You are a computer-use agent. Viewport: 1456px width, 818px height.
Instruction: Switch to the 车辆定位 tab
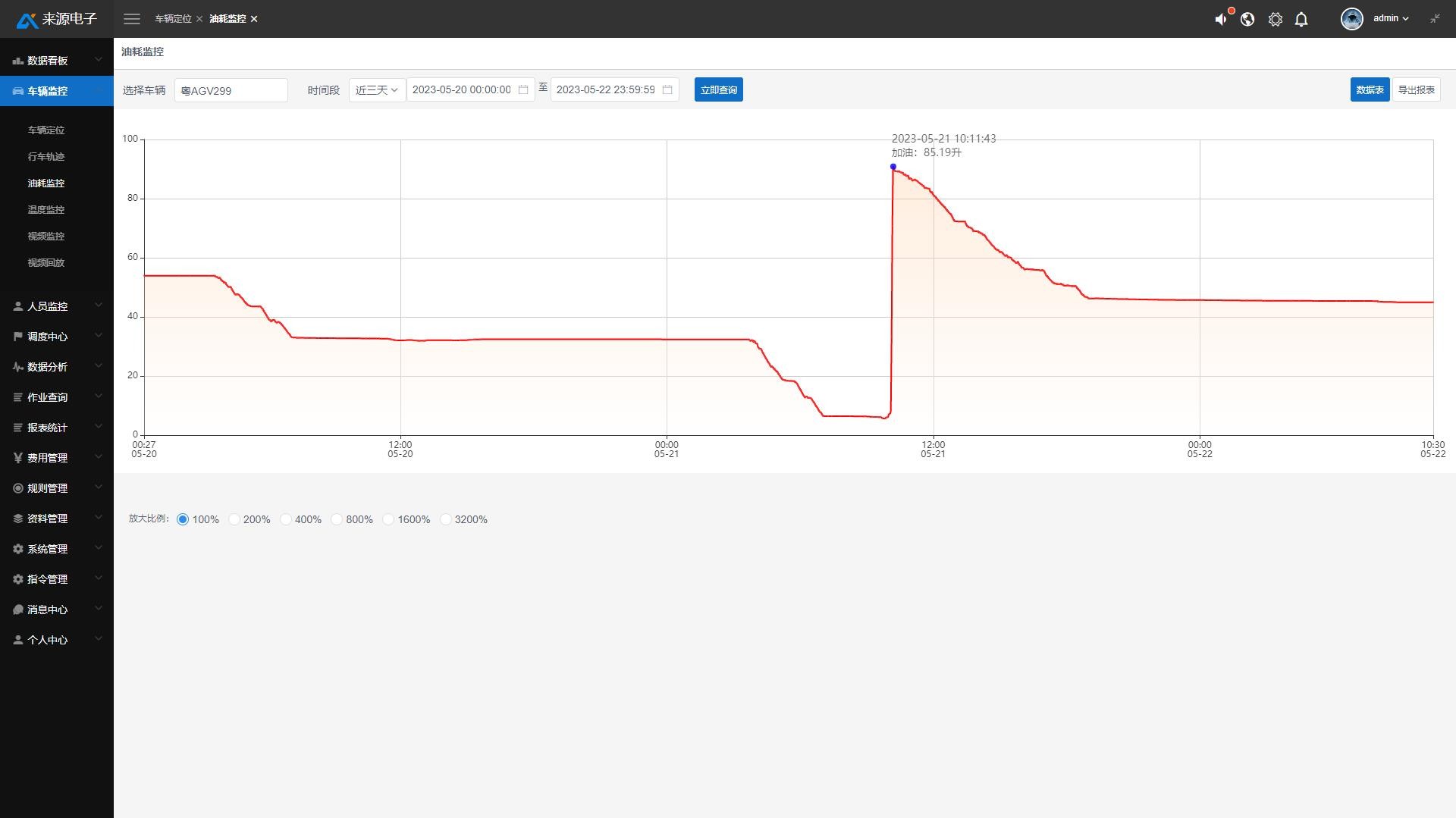(x=173, y=19)
